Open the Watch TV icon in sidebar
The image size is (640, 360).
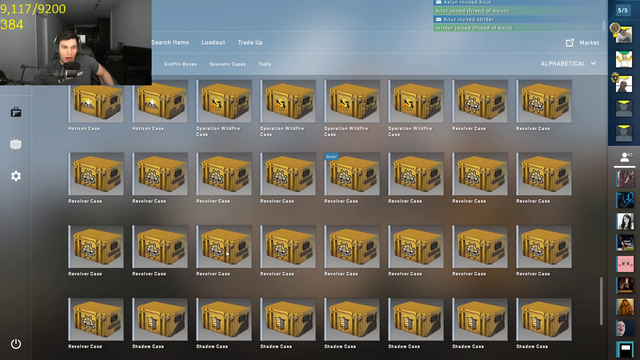pyautogui.click(x=16, y=144)
